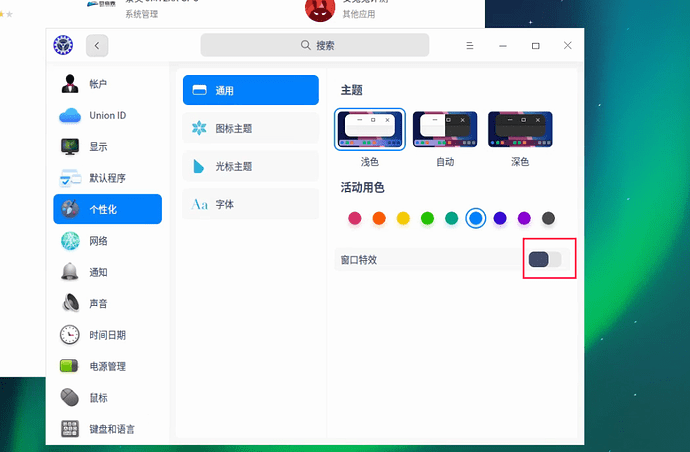Pick the indigo accent color

point(500,218)
